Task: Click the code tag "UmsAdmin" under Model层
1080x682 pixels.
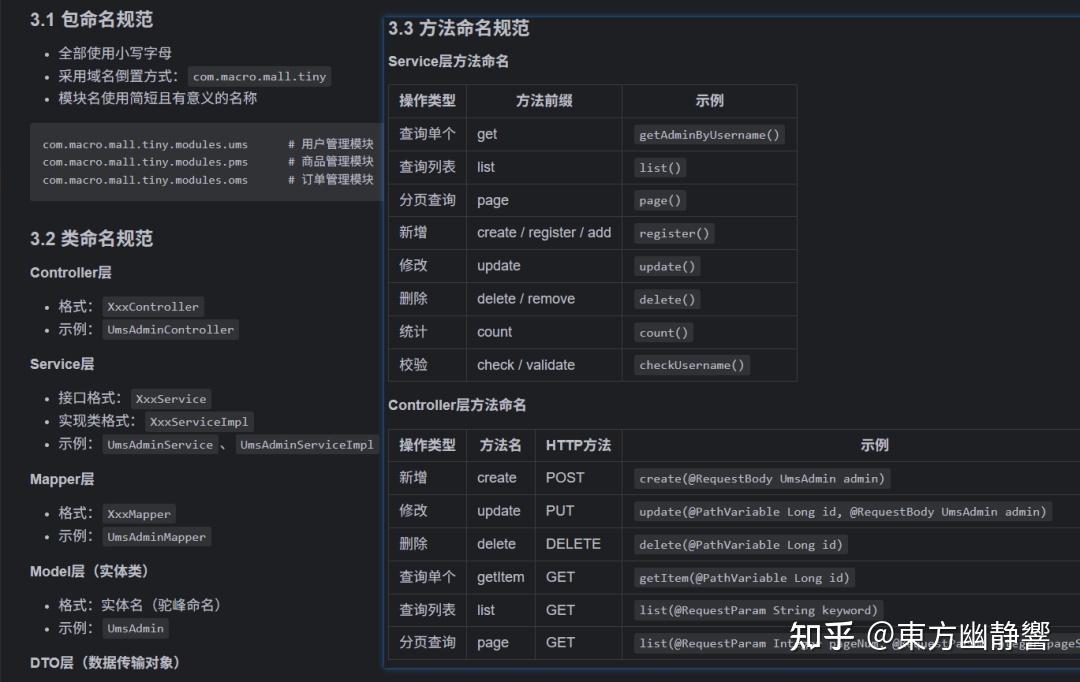Action: coord(136,628)
